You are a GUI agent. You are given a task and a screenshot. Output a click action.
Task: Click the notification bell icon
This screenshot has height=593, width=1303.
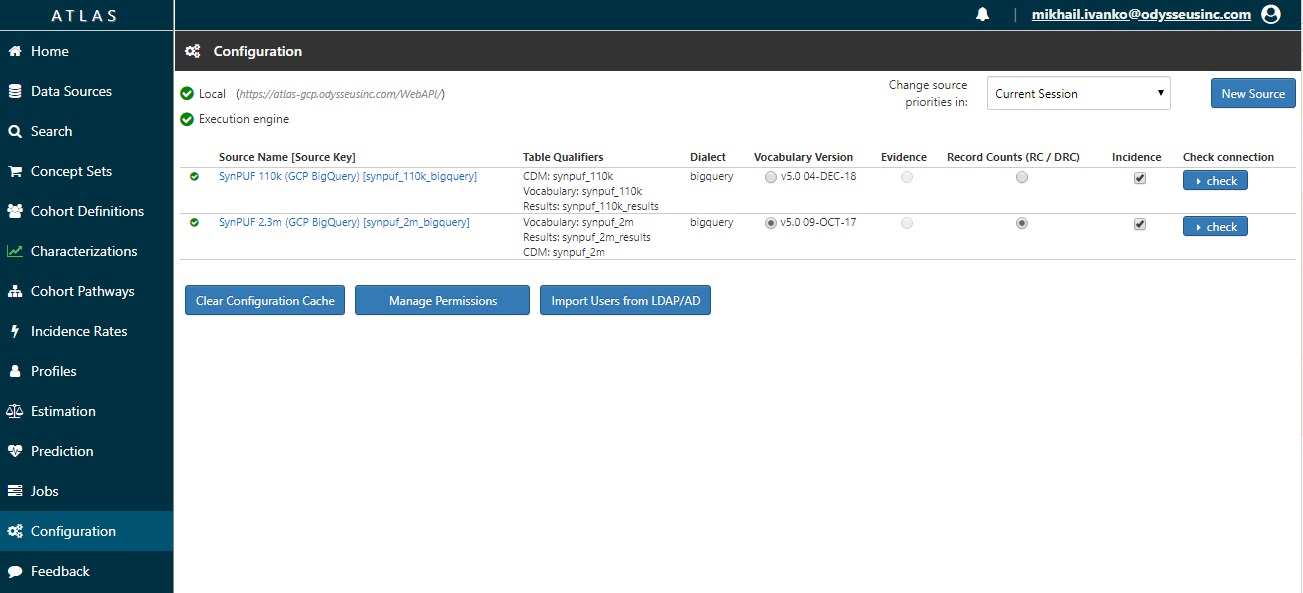pyautogui.click(x=982, y=14)
